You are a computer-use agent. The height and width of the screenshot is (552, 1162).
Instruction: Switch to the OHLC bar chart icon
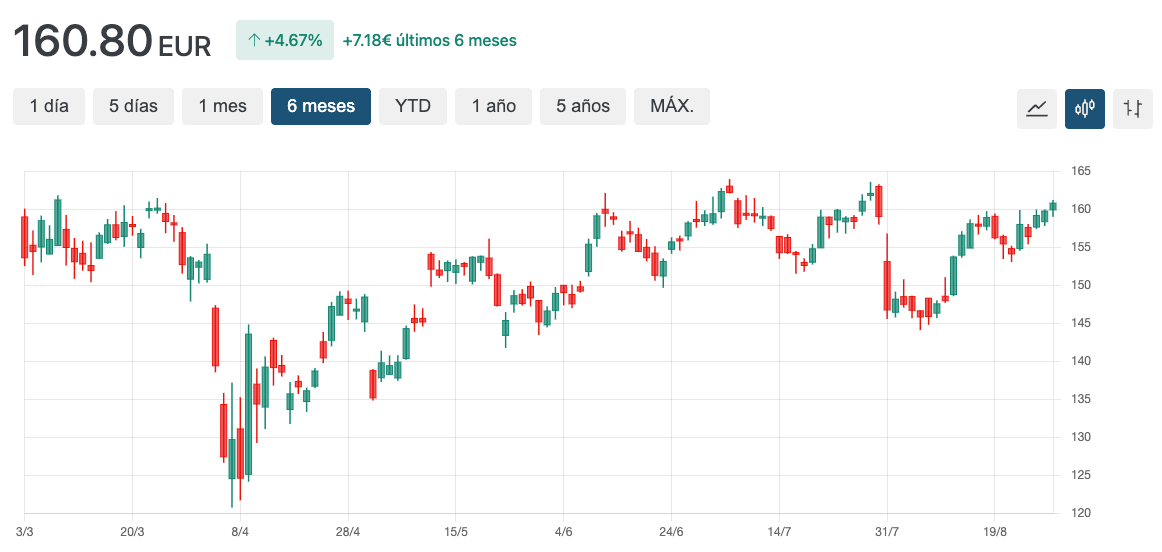(x=1132, y=108)
